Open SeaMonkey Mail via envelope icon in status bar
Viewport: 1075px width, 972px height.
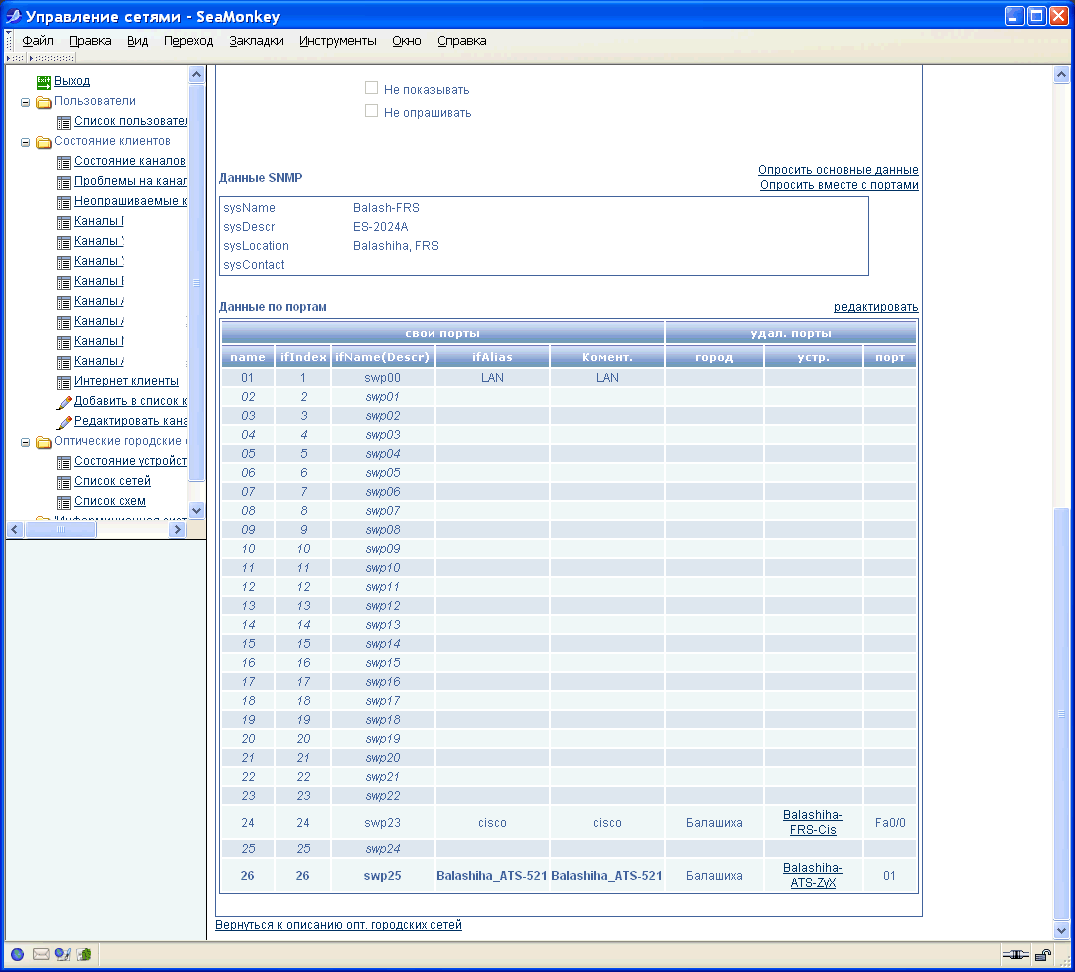(42, 953)
